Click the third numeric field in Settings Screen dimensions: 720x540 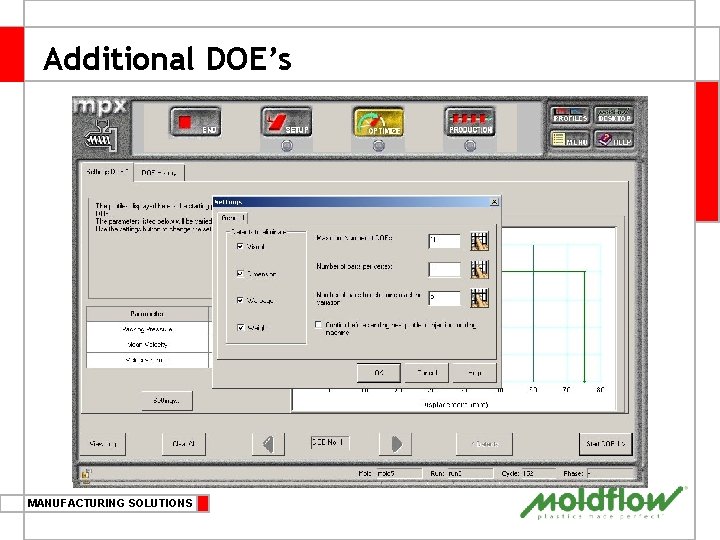(x=444, y=298)
